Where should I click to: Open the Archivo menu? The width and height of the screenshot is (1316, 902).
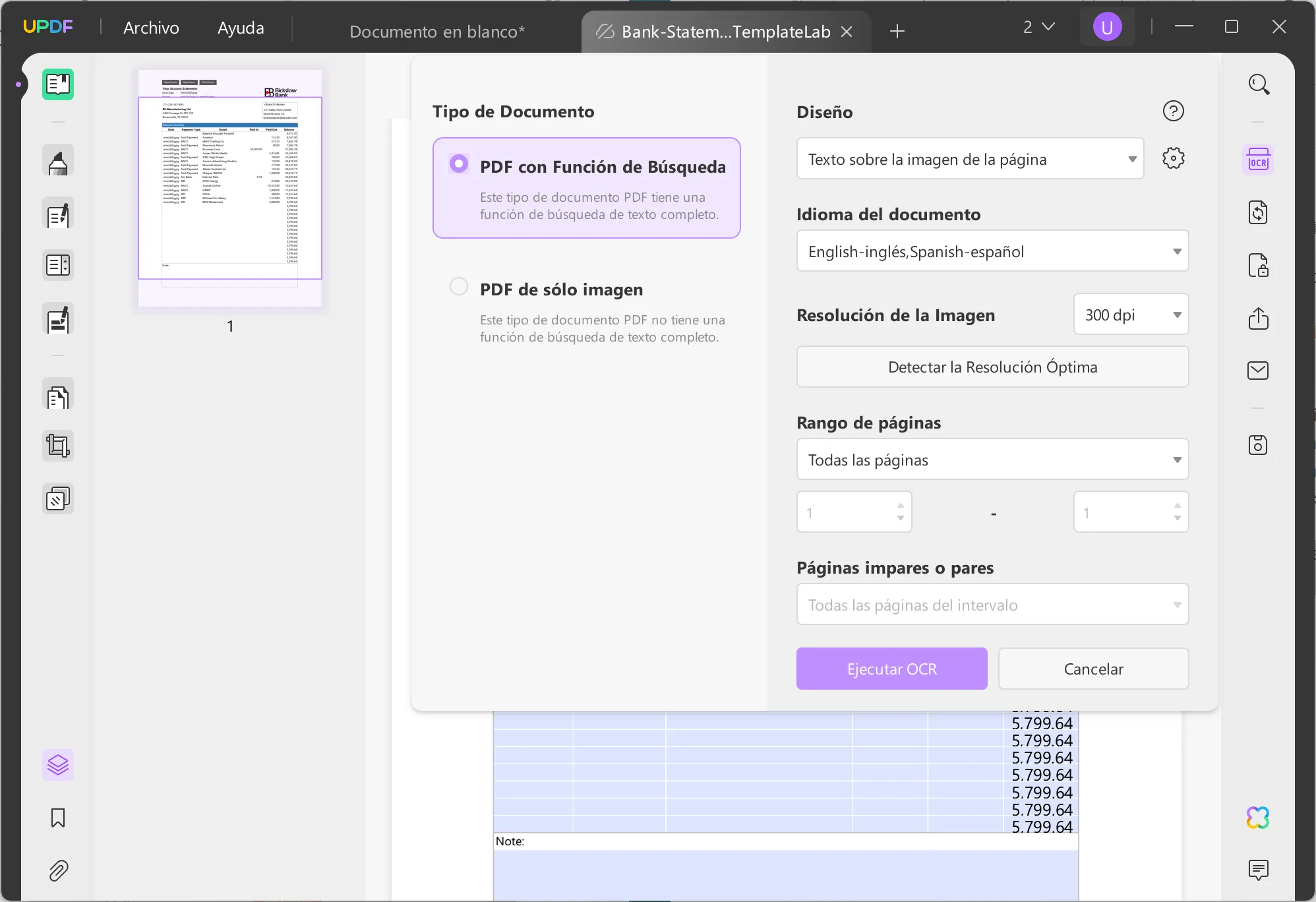(151, 28)
